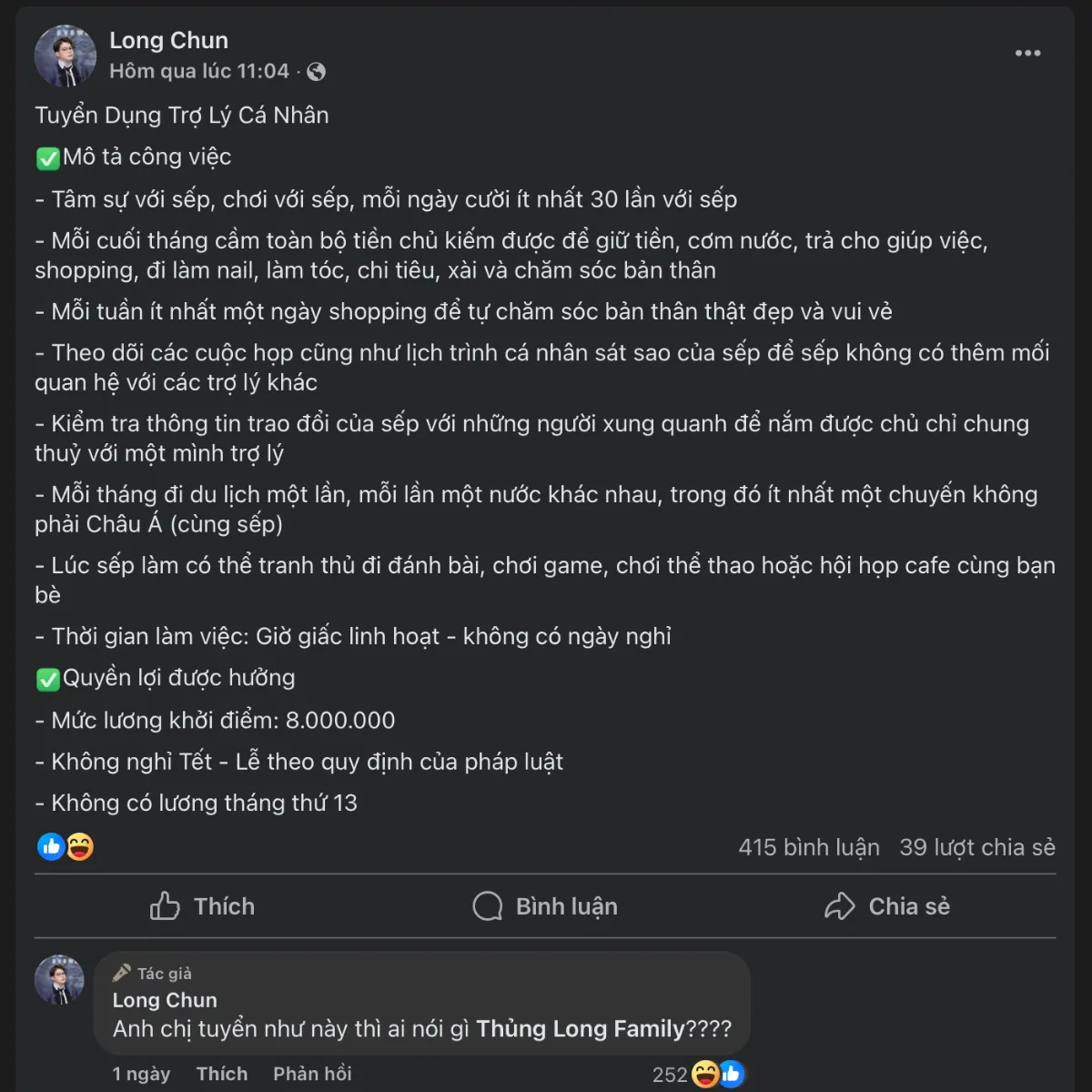Viewport: 1092px width, 1092px height.
Task: Open the three-dot post options menu
Action: (1027, 53)
